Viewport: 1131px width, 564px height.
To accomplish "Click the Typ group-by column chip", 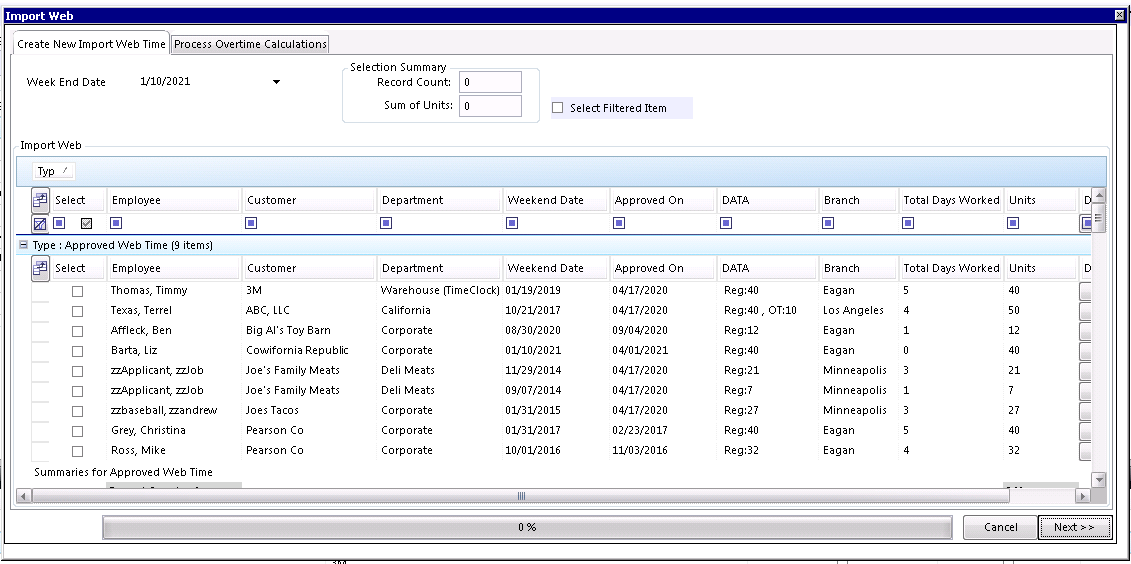I will click(53, 171).
